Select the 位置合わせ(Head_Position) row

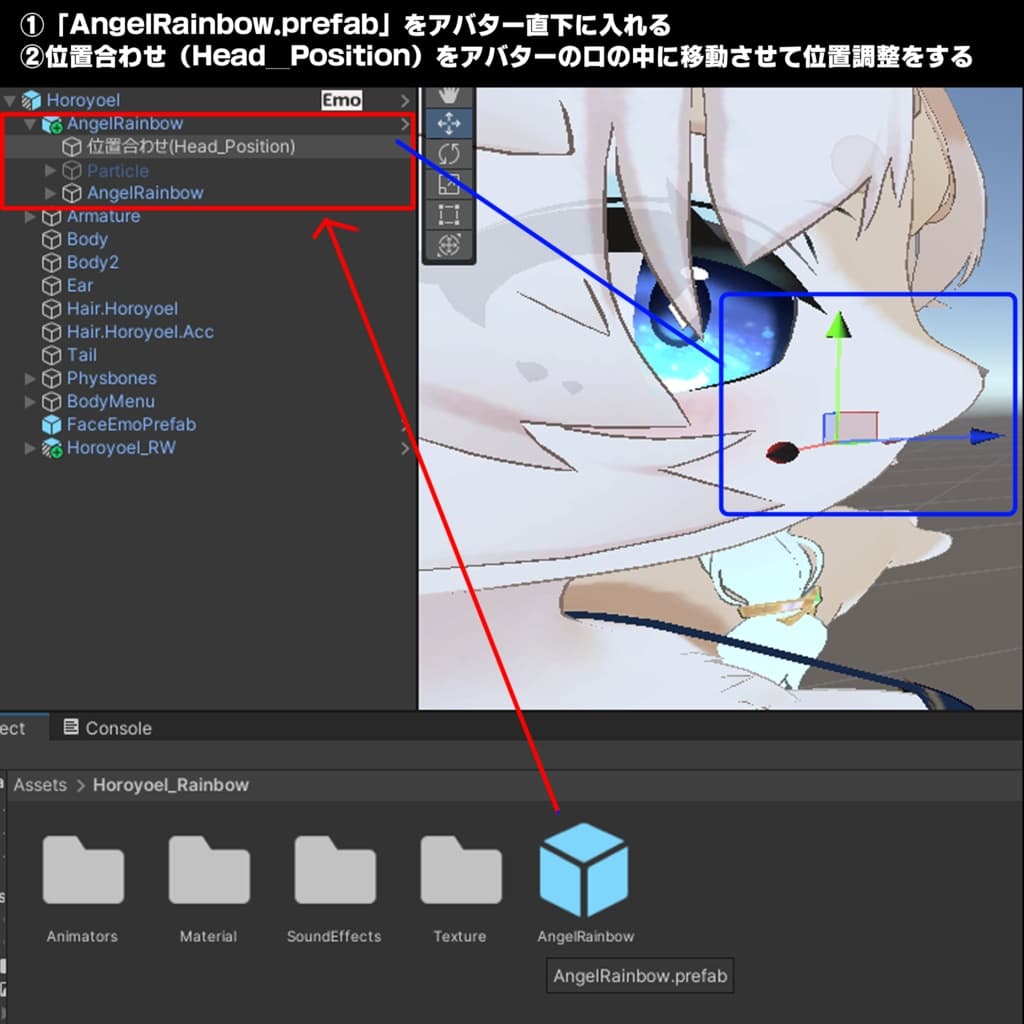coord(208,147)
